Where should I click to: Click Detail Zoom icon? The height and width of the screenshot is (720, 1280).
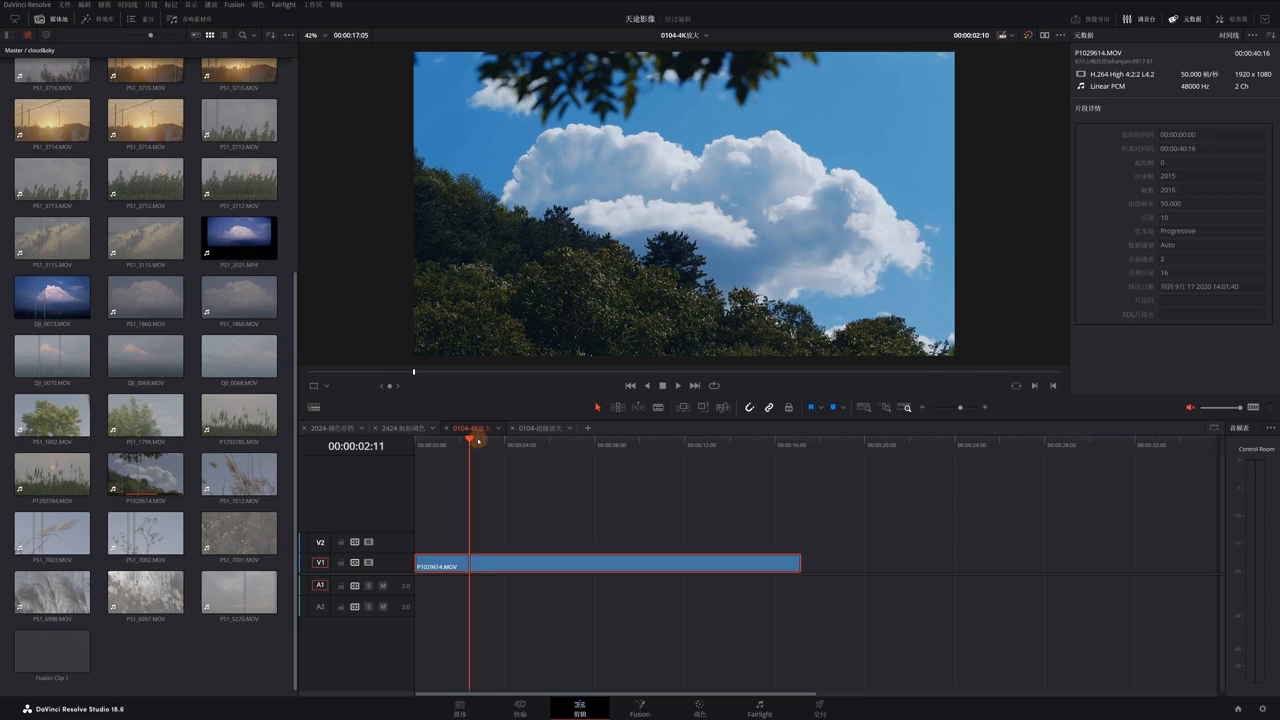click(x=886, y=407)
